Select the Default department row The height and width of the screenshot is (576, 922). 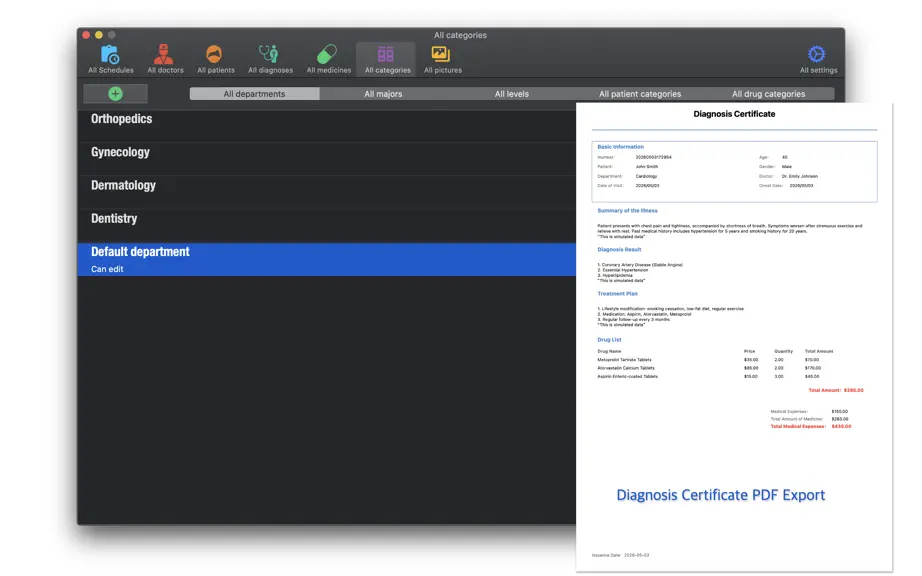point(327,259)
